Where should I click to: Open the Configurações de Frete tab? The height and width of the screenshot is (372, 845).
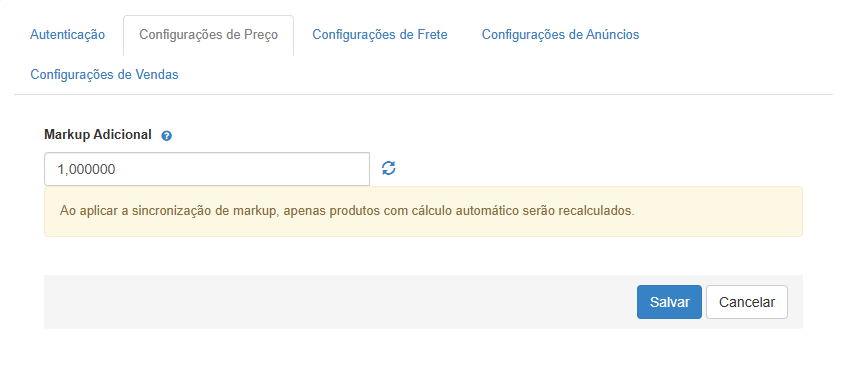click(380, 35)
